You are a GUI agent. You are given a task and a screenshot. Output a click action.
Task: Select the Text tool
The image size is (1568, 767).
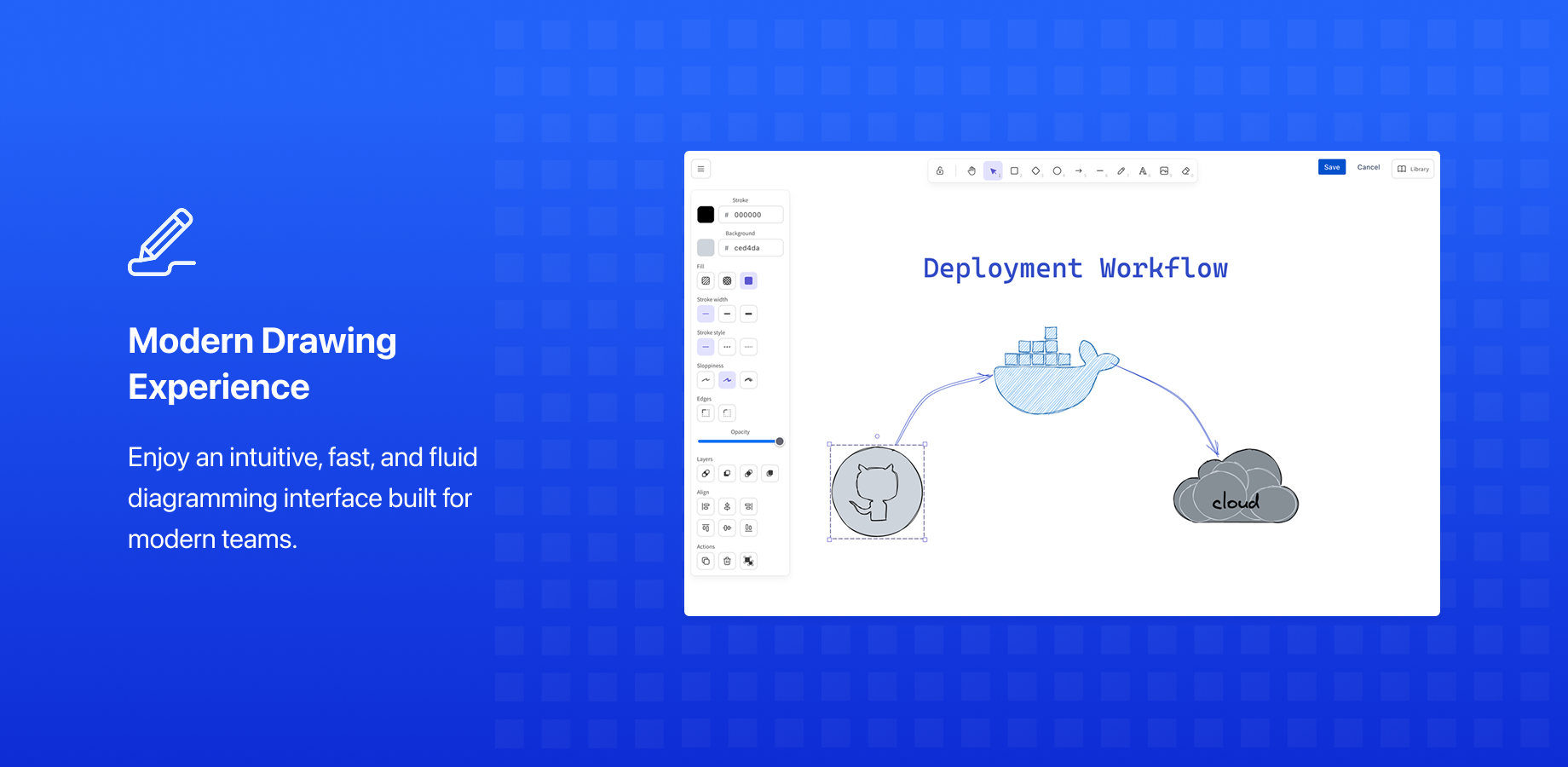pos(1143,170)
